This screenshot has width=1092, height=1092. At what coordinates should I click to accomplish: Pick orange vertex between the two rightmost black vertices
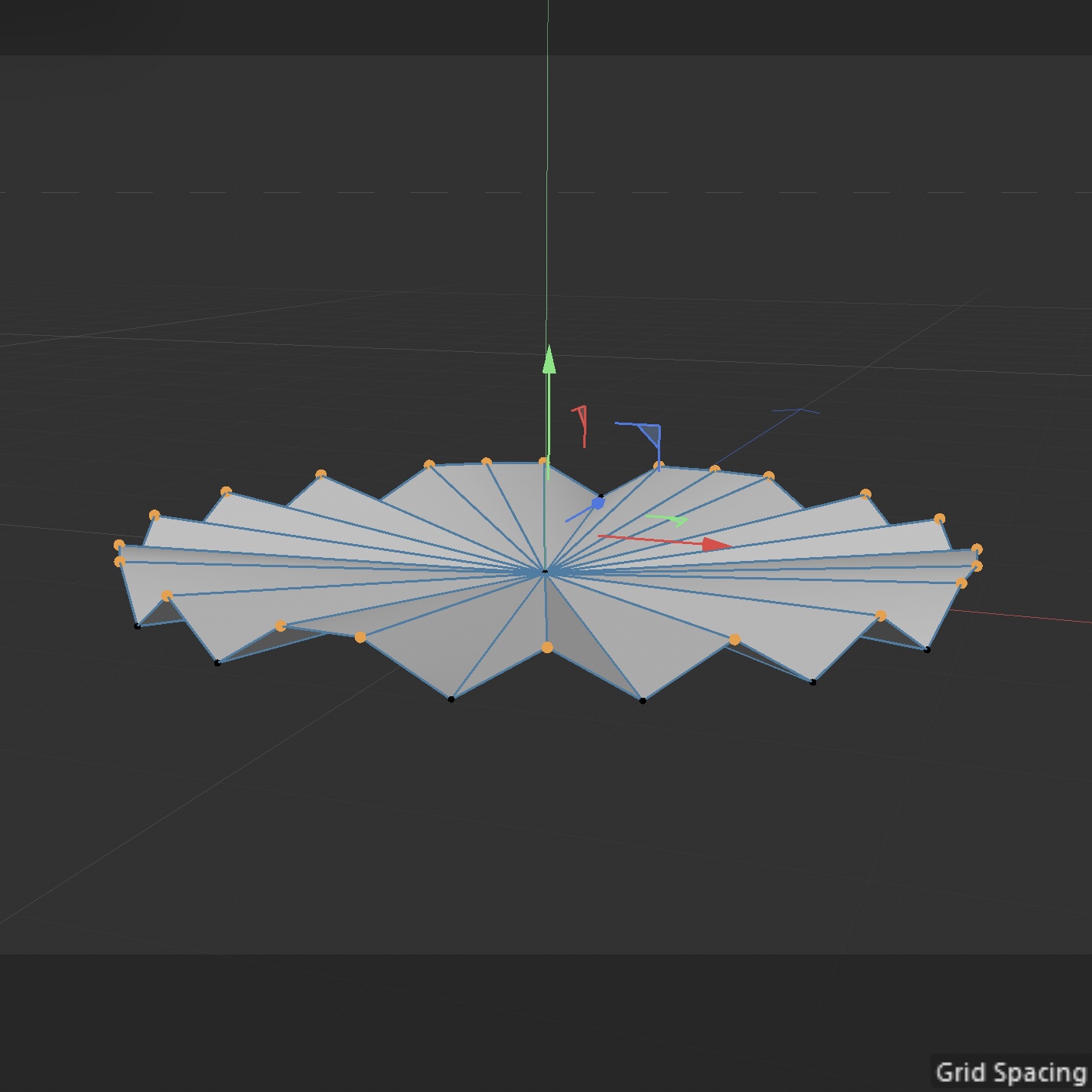click(x=881, y=616)
